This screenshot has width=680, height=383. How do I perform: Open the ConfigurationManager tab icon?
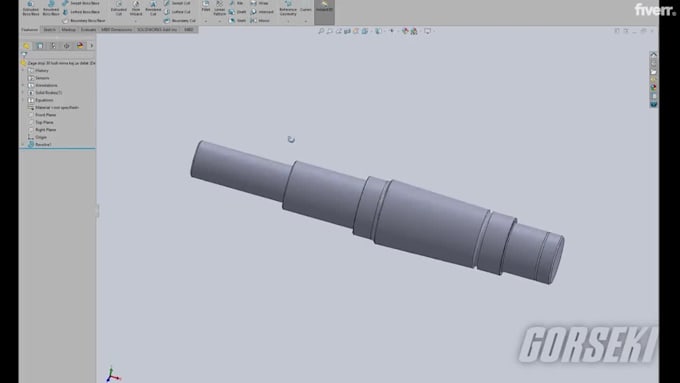(x=53, y=46)
